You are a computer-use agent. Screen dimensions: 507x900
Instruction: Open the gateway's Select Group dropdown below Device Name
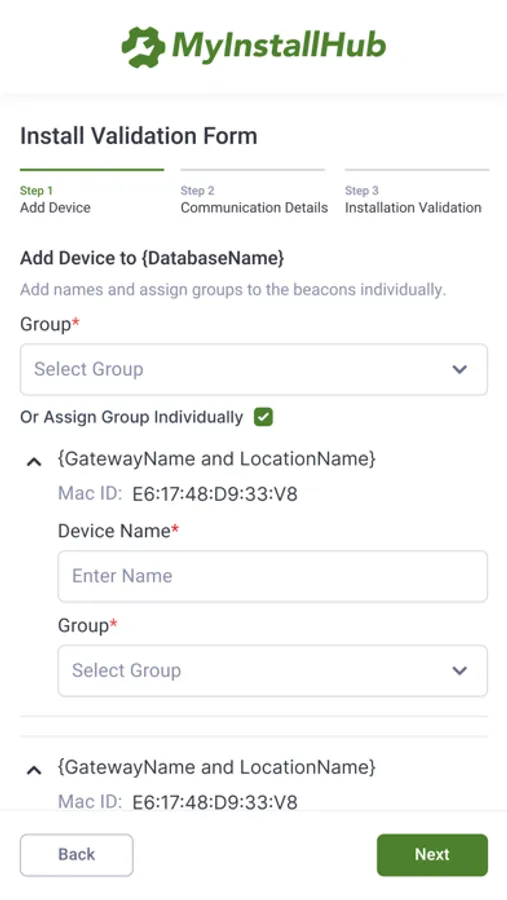pyautogui.click(x=273, y=670)
